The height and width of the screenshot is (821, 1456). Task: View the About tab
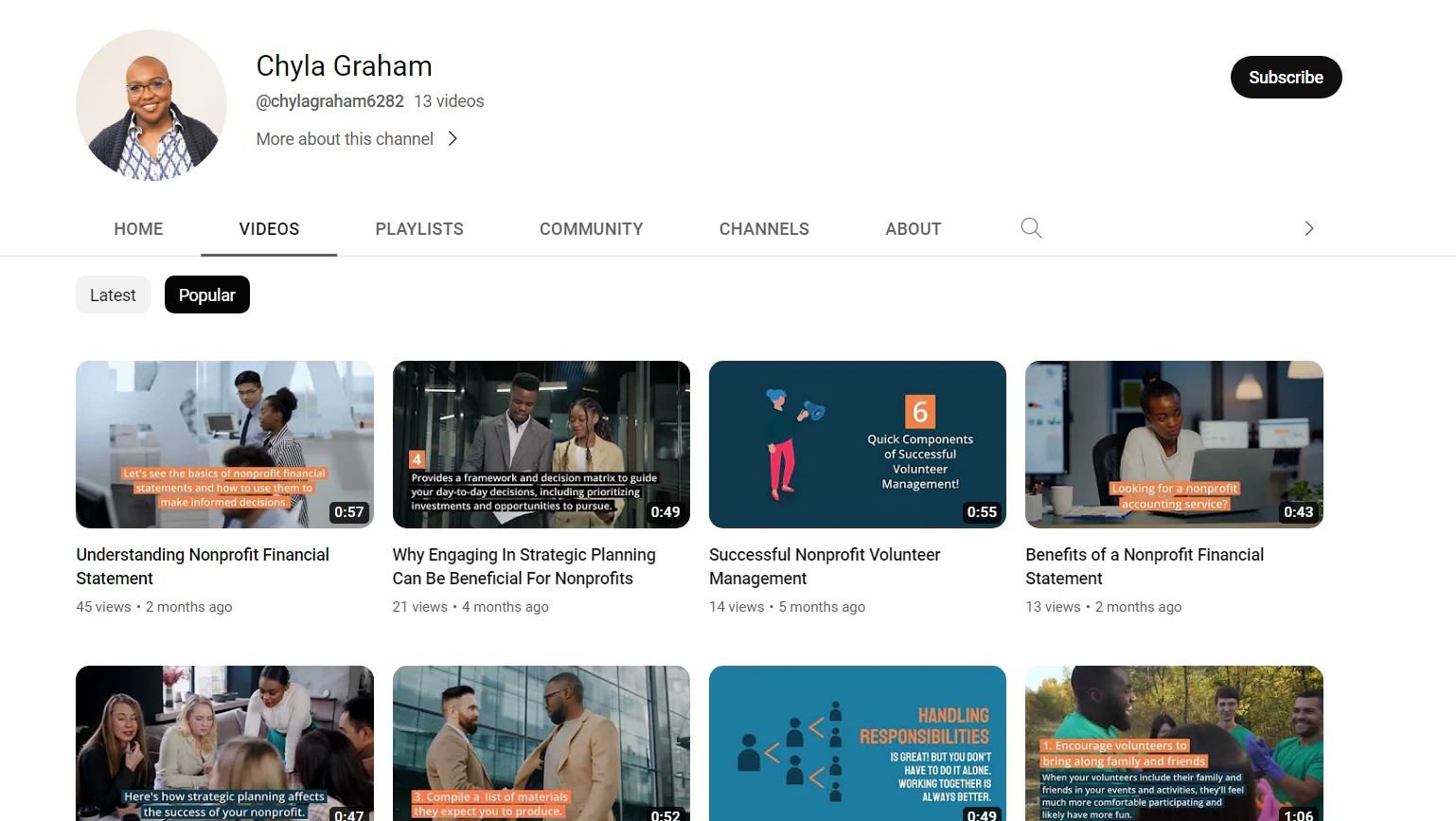pyautogui.click(x=913, y=229)
